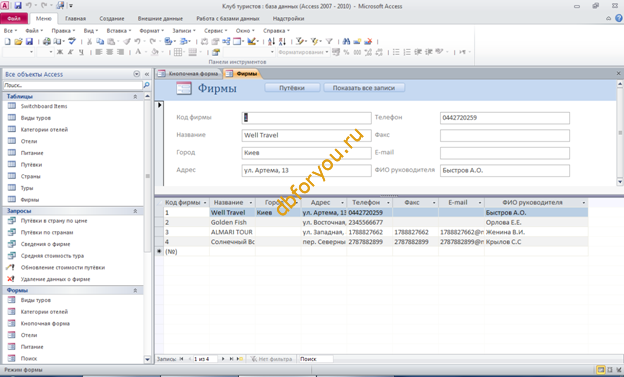Switch to Form view status bar icon
Screen dimensions: 624x377
601,370
